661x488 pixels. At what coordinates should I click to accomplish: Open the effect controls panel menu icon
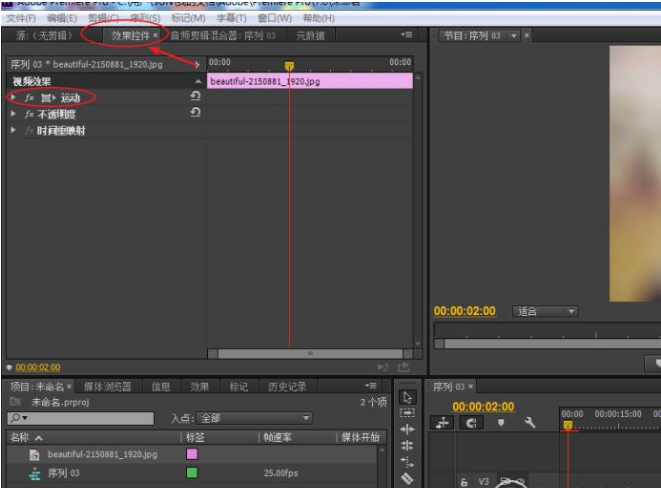click(x=406, y=35)
